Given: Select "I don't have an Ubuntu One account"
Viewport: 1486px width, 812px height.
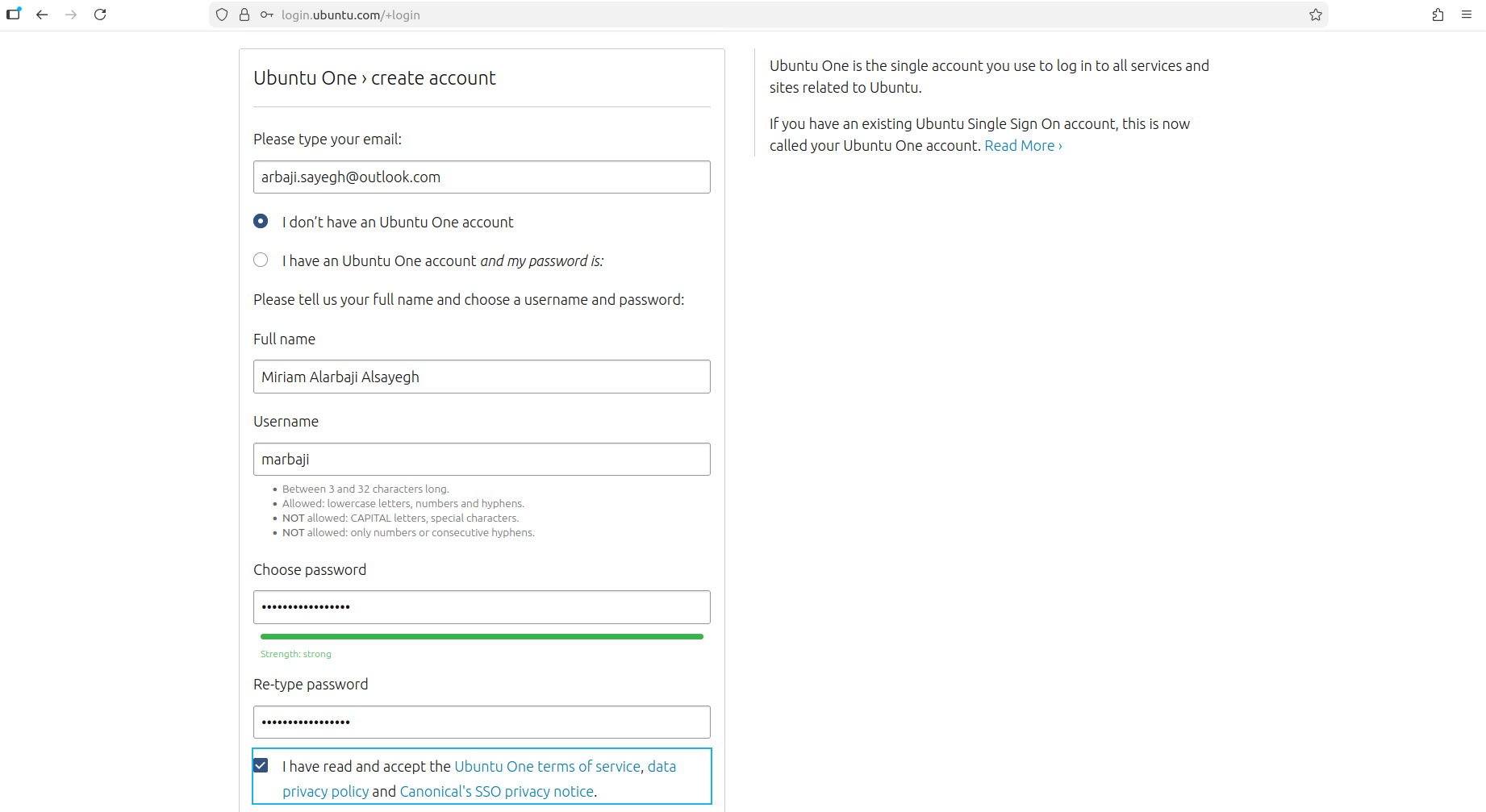Looking at the screenshot, I should [x=261, y=221].
